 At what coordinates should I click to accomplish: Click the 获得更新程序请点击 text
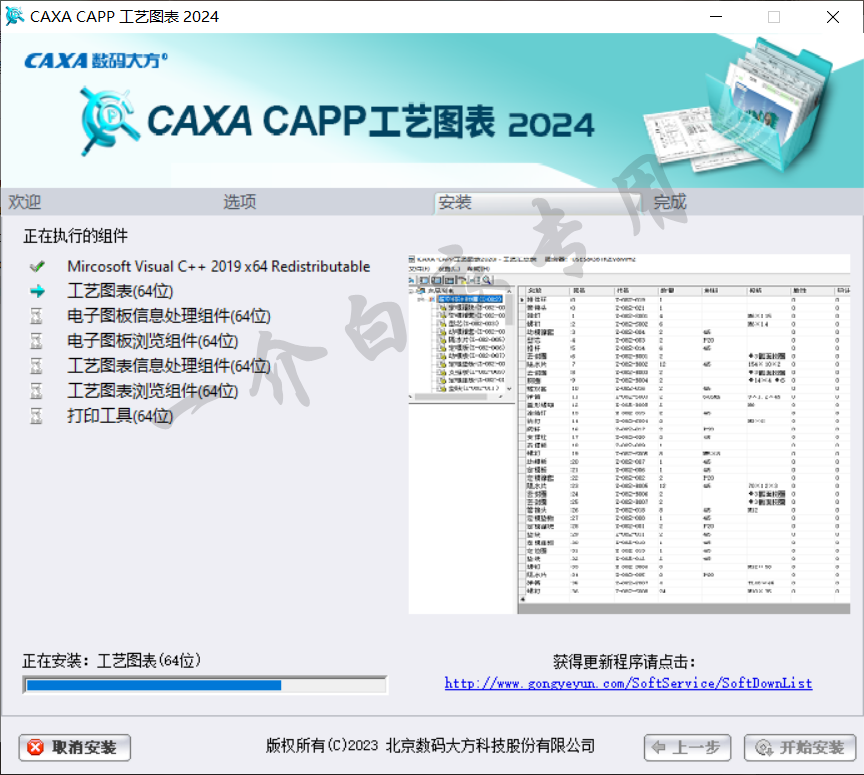point(624,661)
